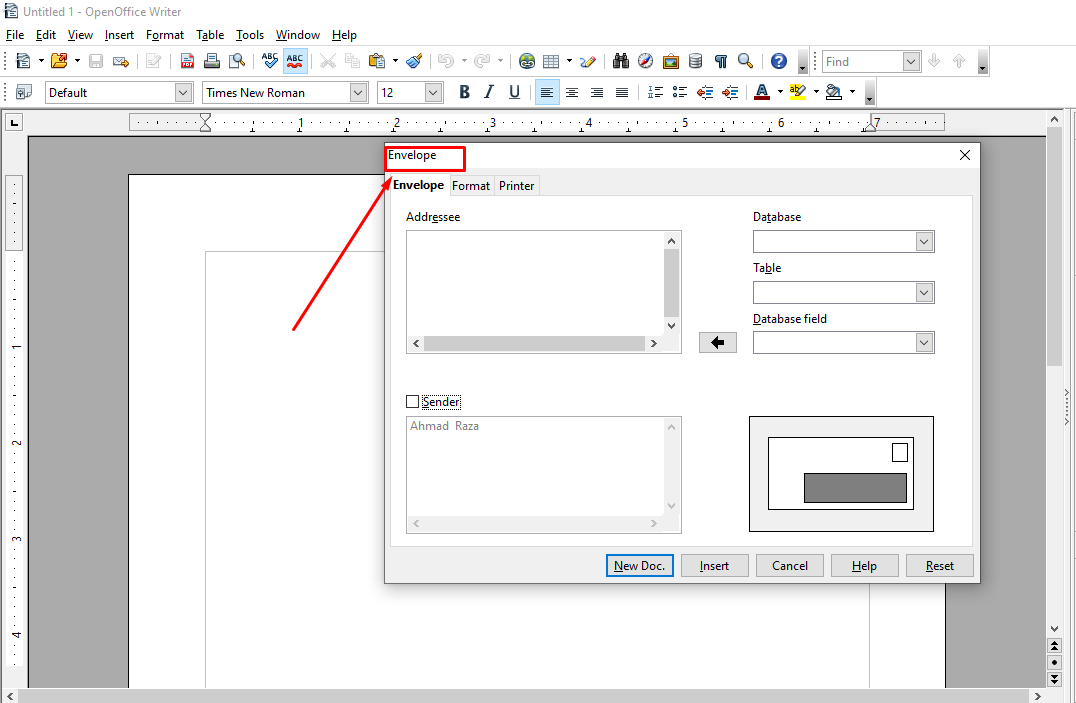Expand the Table dropdown in Envelope dialog
This screenshot has height=703, width=1076.
(x=924, y=292)
